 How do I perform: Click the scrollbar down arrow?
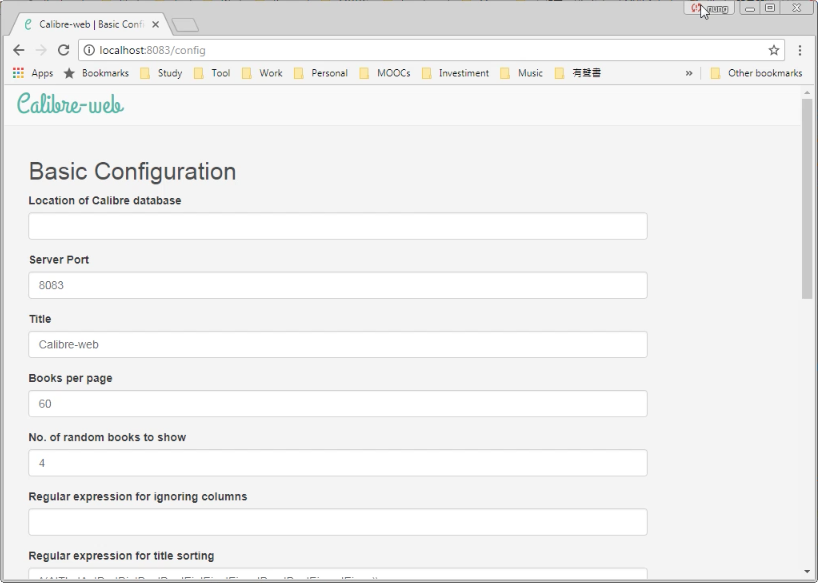coord(807,572)
